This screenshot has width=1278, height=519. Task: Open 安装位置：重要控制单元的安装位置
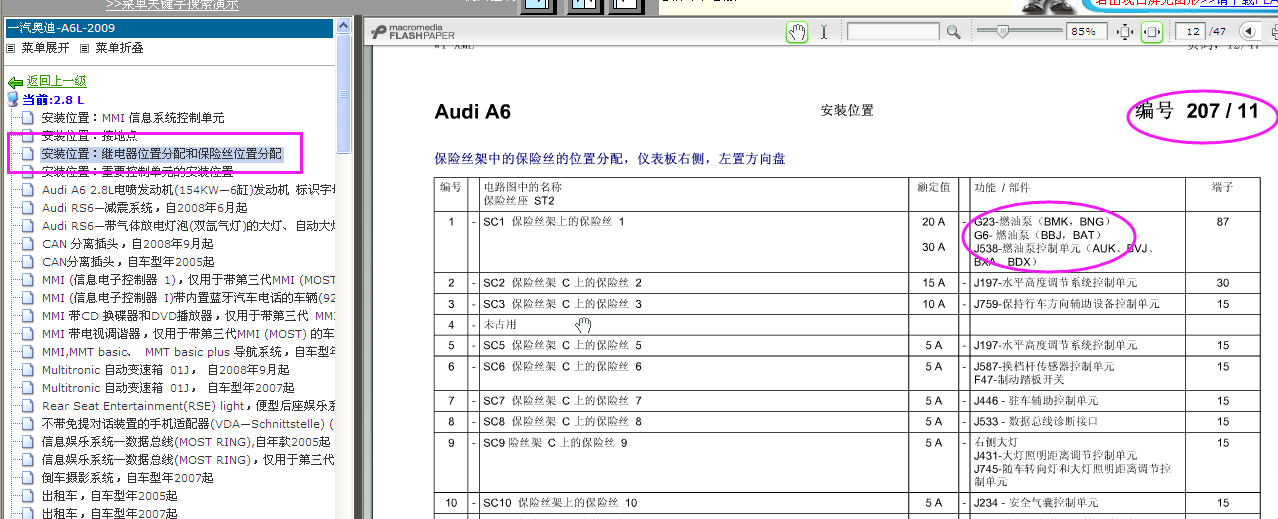click(x=137, y=172)
